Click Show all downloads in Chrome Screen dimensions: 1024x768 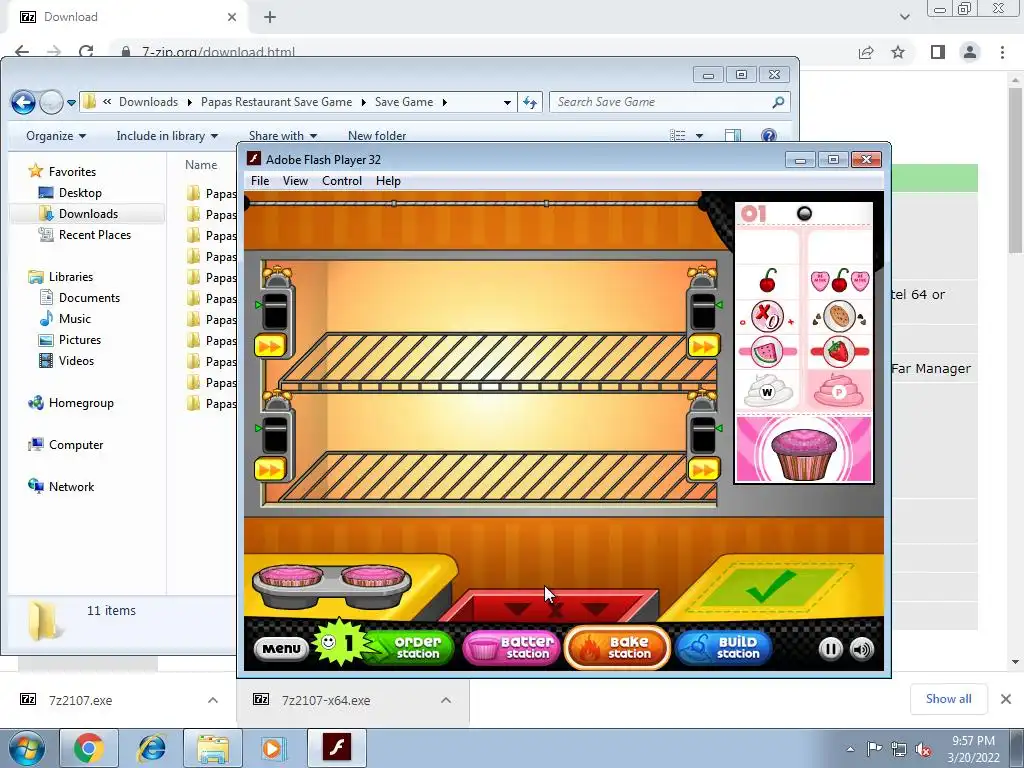[948, 699]
